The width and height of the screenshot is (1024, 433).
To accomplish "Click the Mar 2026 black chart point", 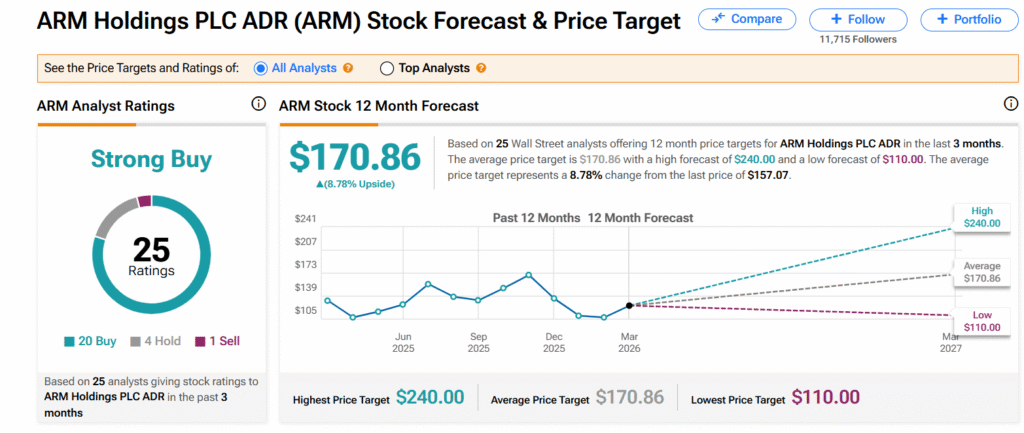I will [x=629, y=305].
